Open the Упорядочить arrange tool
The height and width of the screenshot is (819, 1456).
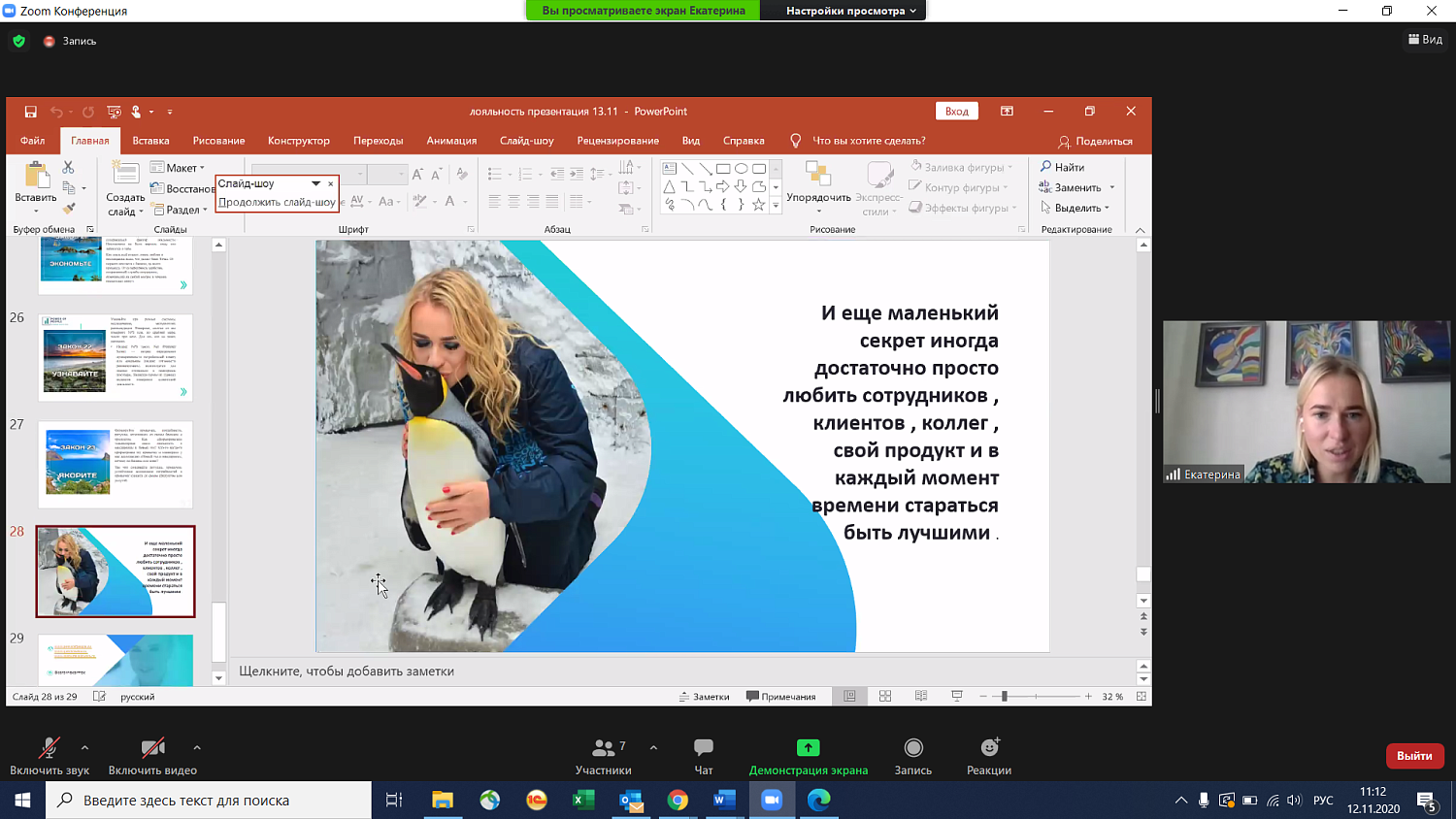[x=818, y=186]
